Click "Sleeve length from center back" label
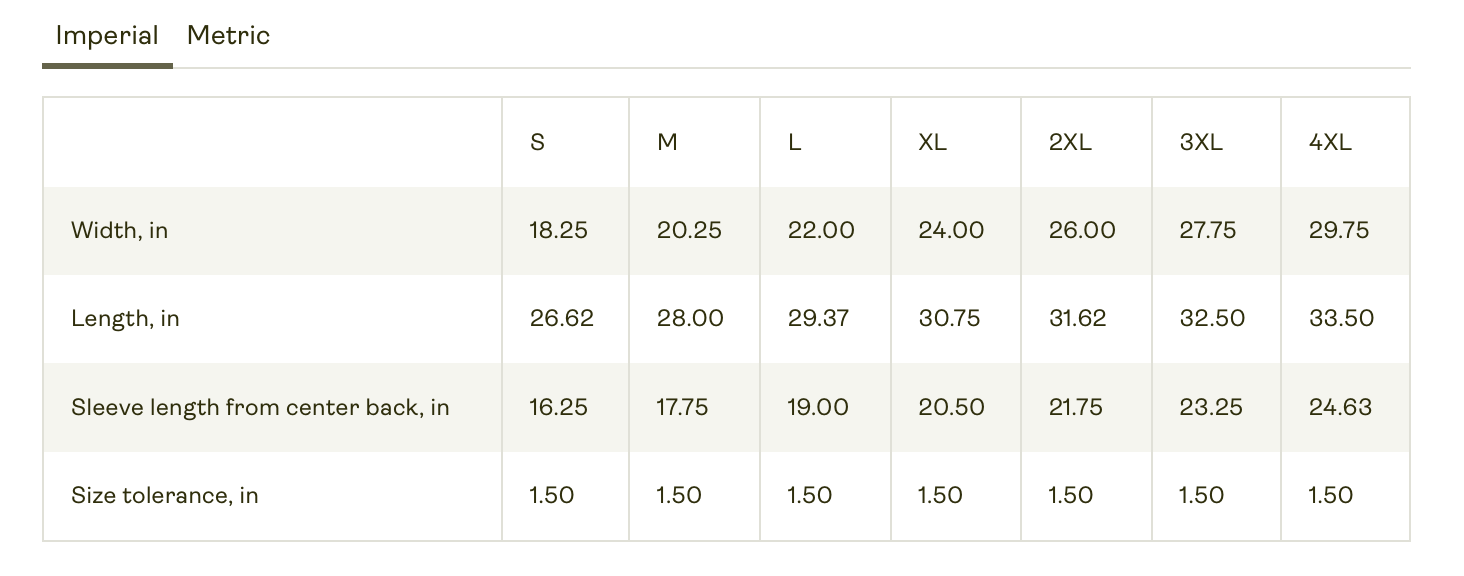 (x=260, y=407)
